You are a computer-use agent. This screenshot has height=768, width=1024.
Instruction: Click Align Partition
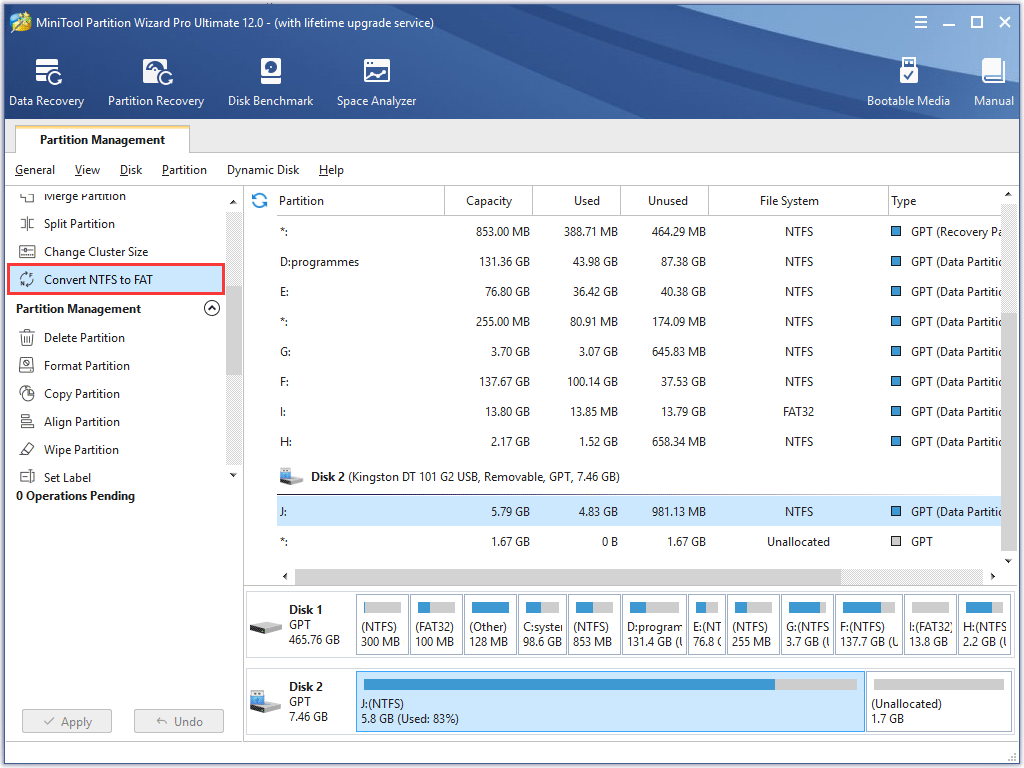82,422
